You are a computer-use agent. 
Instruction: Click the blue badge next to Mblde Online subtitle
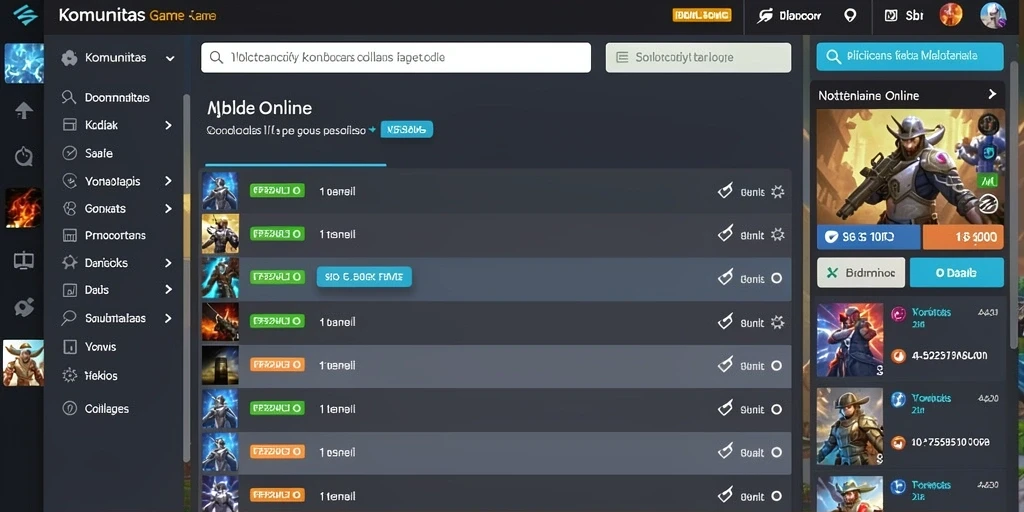406,129
